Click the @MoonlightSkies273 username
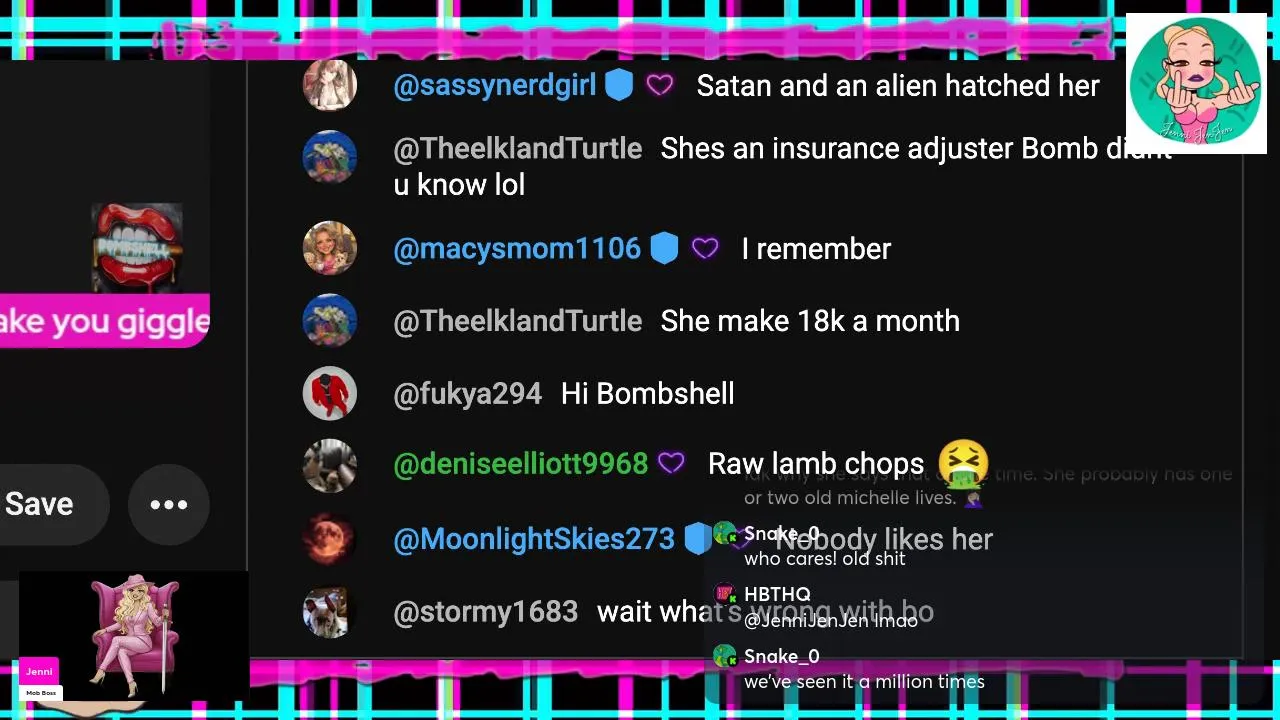 click(534, 539)
